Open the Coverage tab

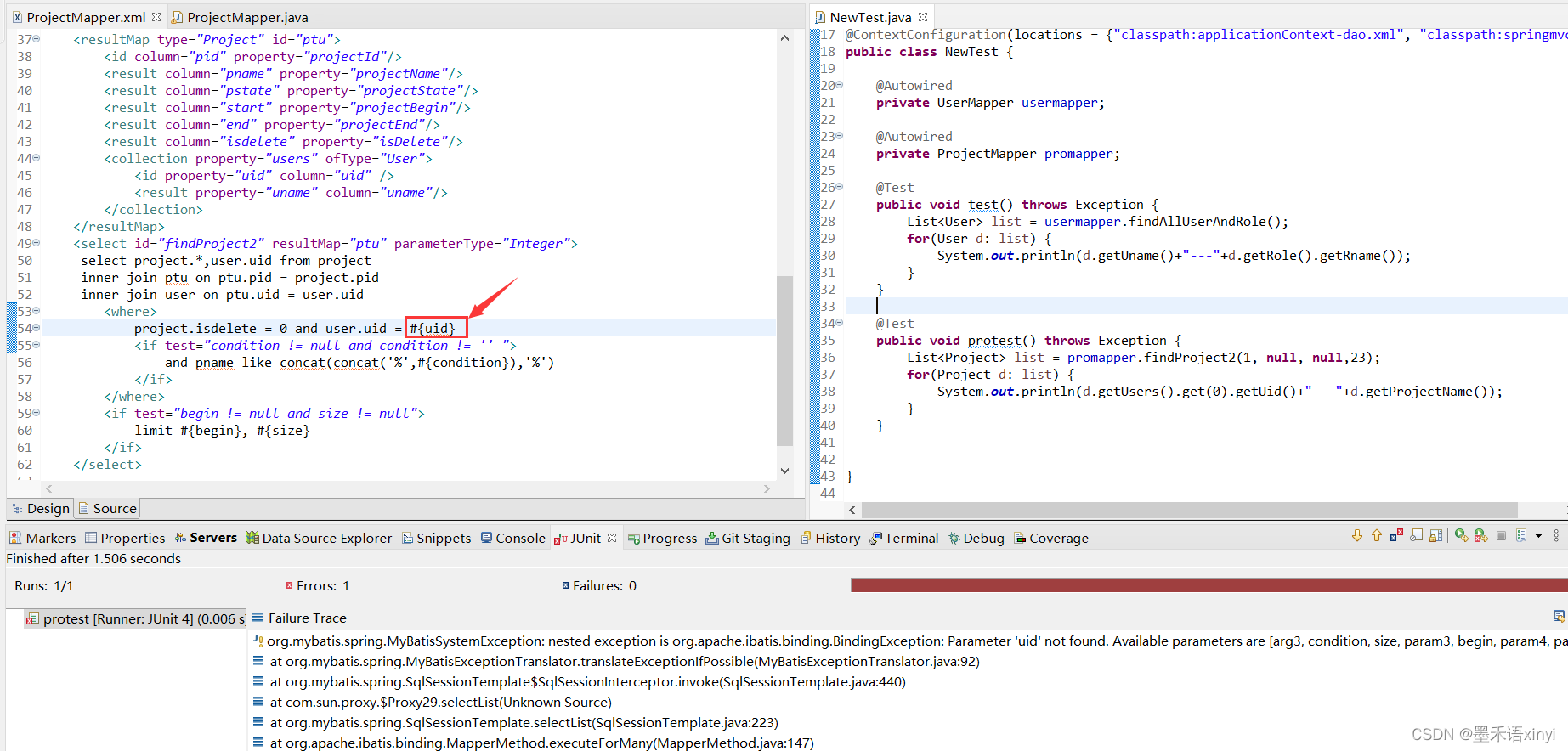point(1051,538)
